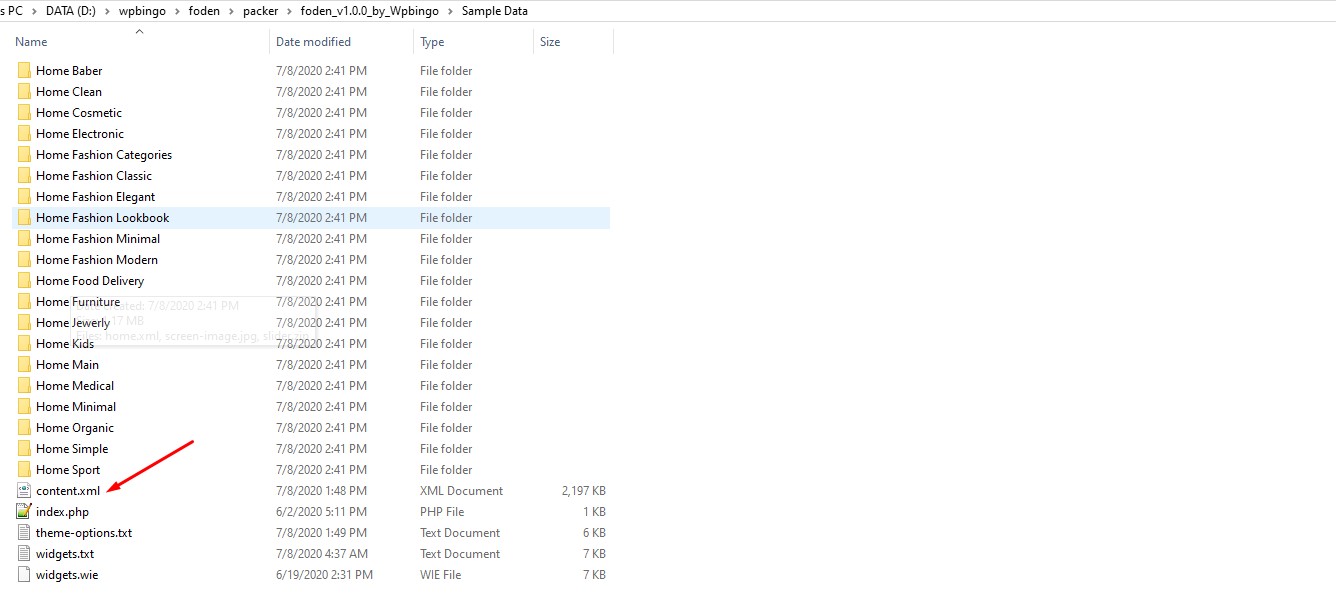The height and width of the screenshot is (608, 1336).
Task: Select the Home Fashion Lookbook folder row
Action: (x=311, y=218)
